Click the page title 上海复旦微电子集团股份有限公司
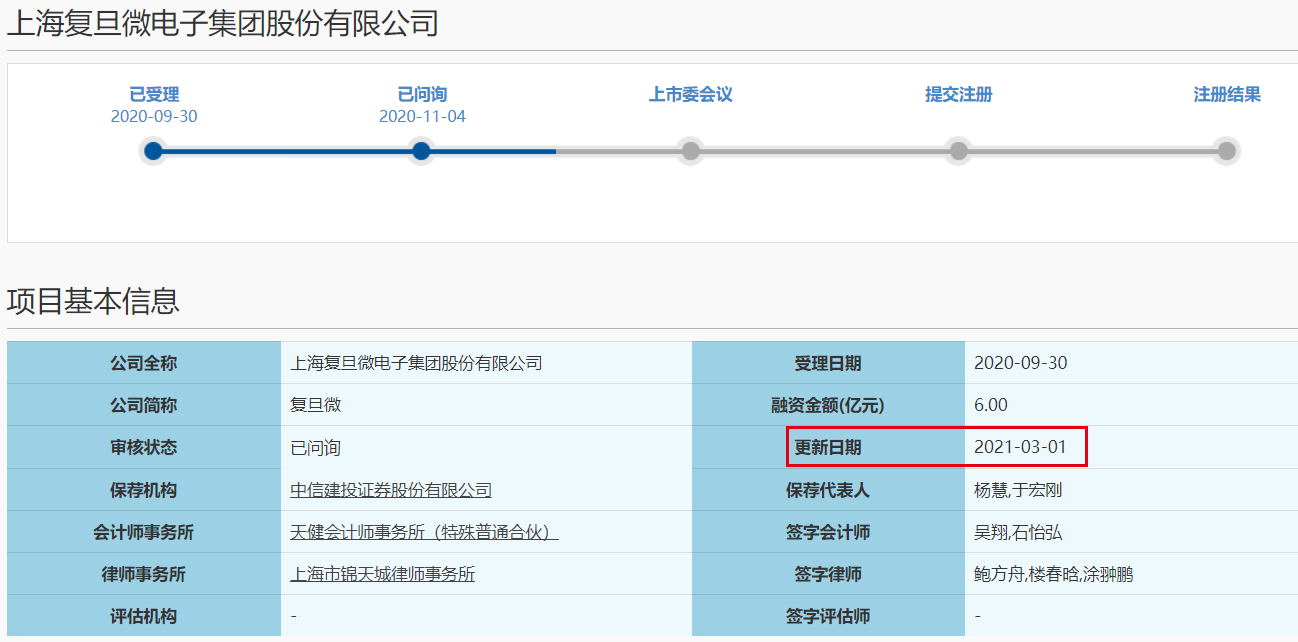The width and height of the screenshot is (1298, 642). tap(223, 23)
